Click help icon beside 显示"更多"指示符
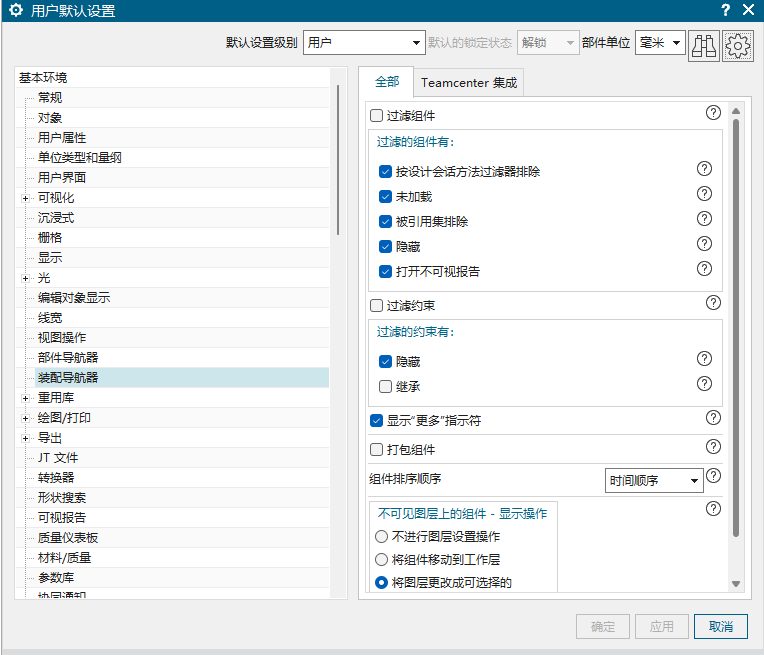The width and height of the screenshot is (764, 655). [x=713, y=418]
